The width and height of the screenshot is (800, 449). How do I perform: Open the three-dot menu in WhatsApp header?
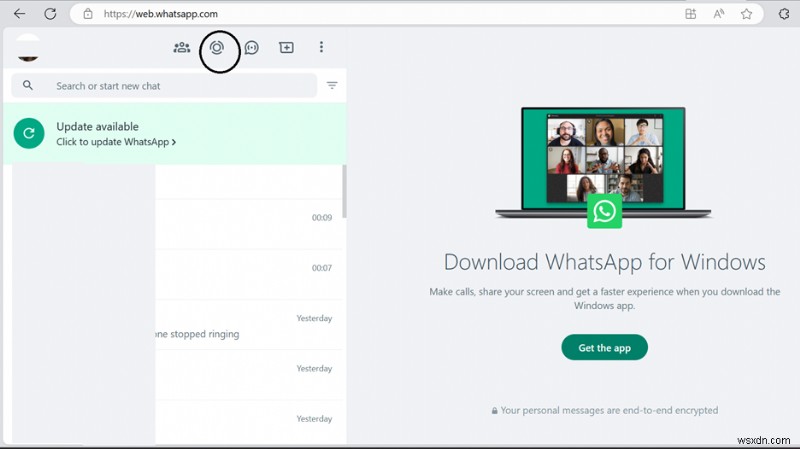pyautogui.click(x=321, y=47)
